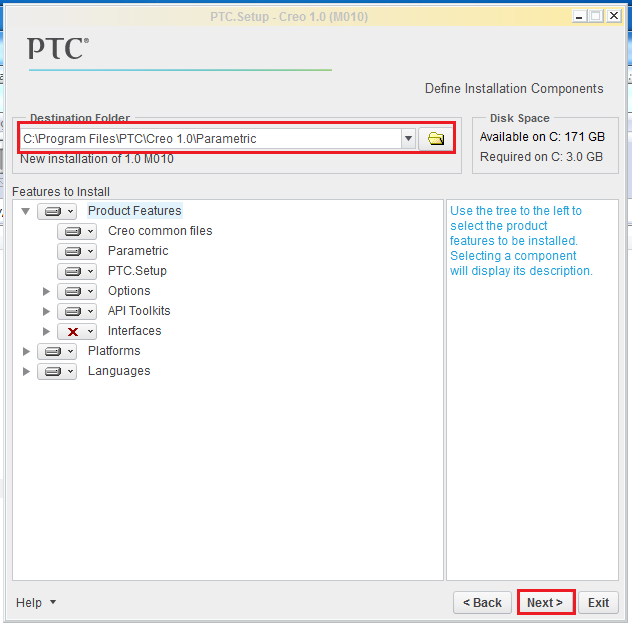Viewport: 632px width, 626px height.
Task: Open install-state dropdown for Product Features
Action: pos(57,211)
